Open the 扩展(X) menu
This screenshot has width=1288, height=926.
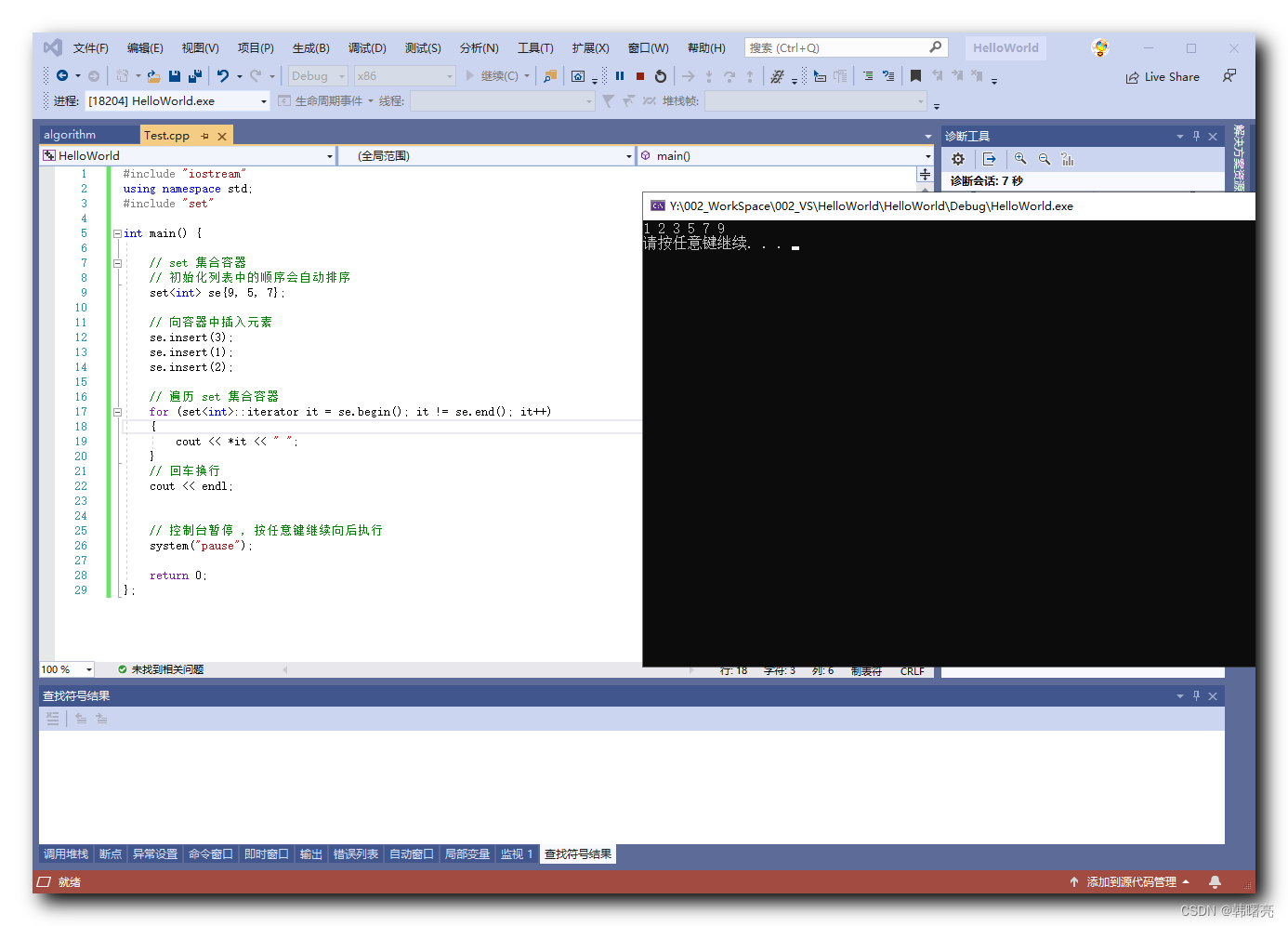pos(590,47)
